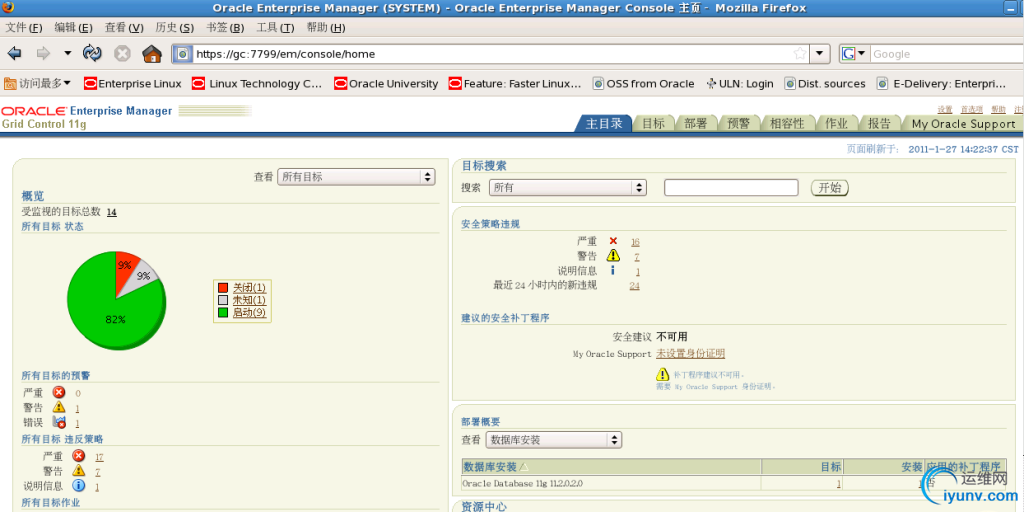This screenshot has width=1024, height=512.
Task: Open the back/forward history dropdown arrow
Action: (67, 54)
